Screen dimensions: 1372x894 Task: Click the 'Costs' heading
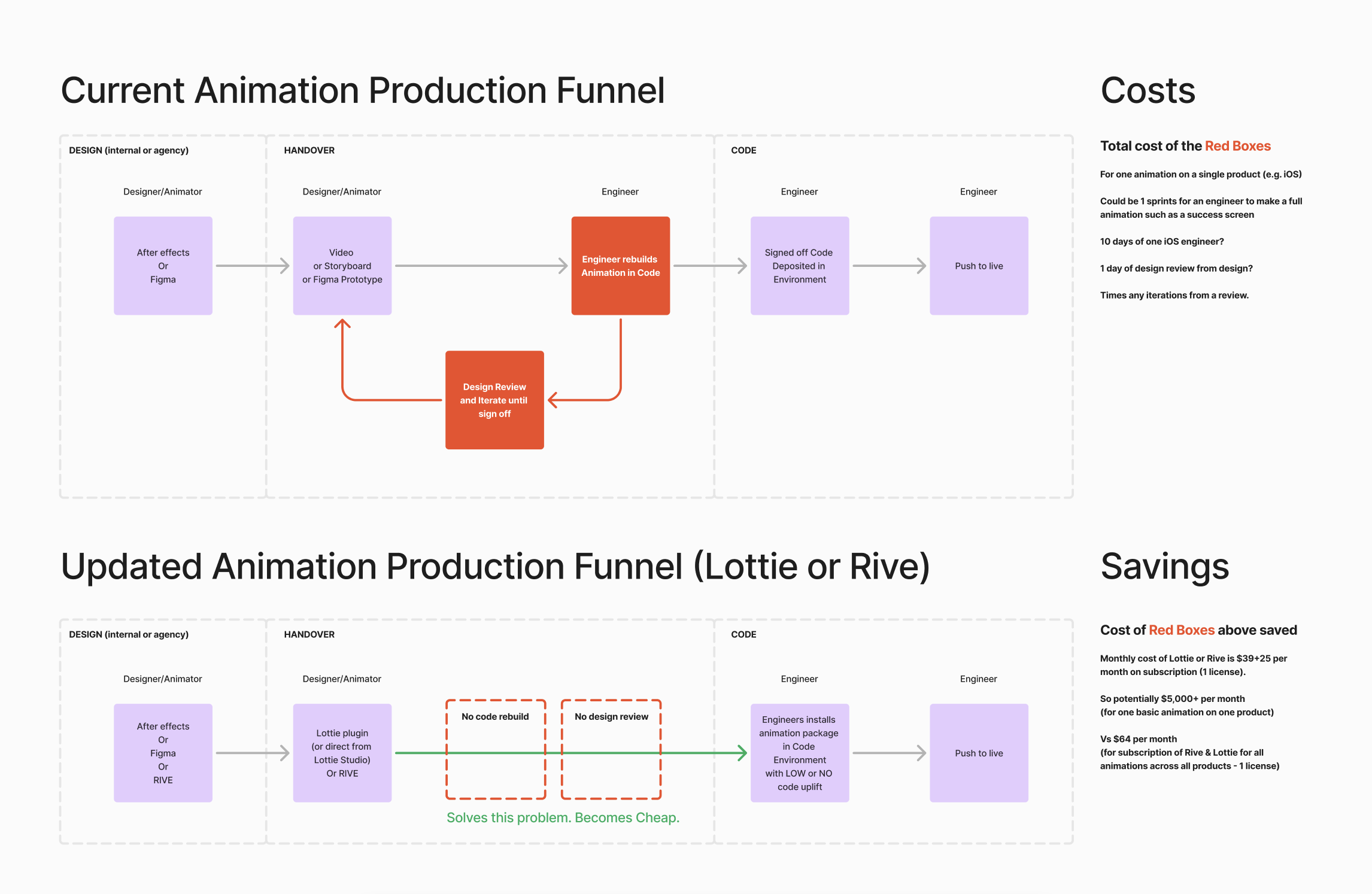click(x=1148, y=91)
